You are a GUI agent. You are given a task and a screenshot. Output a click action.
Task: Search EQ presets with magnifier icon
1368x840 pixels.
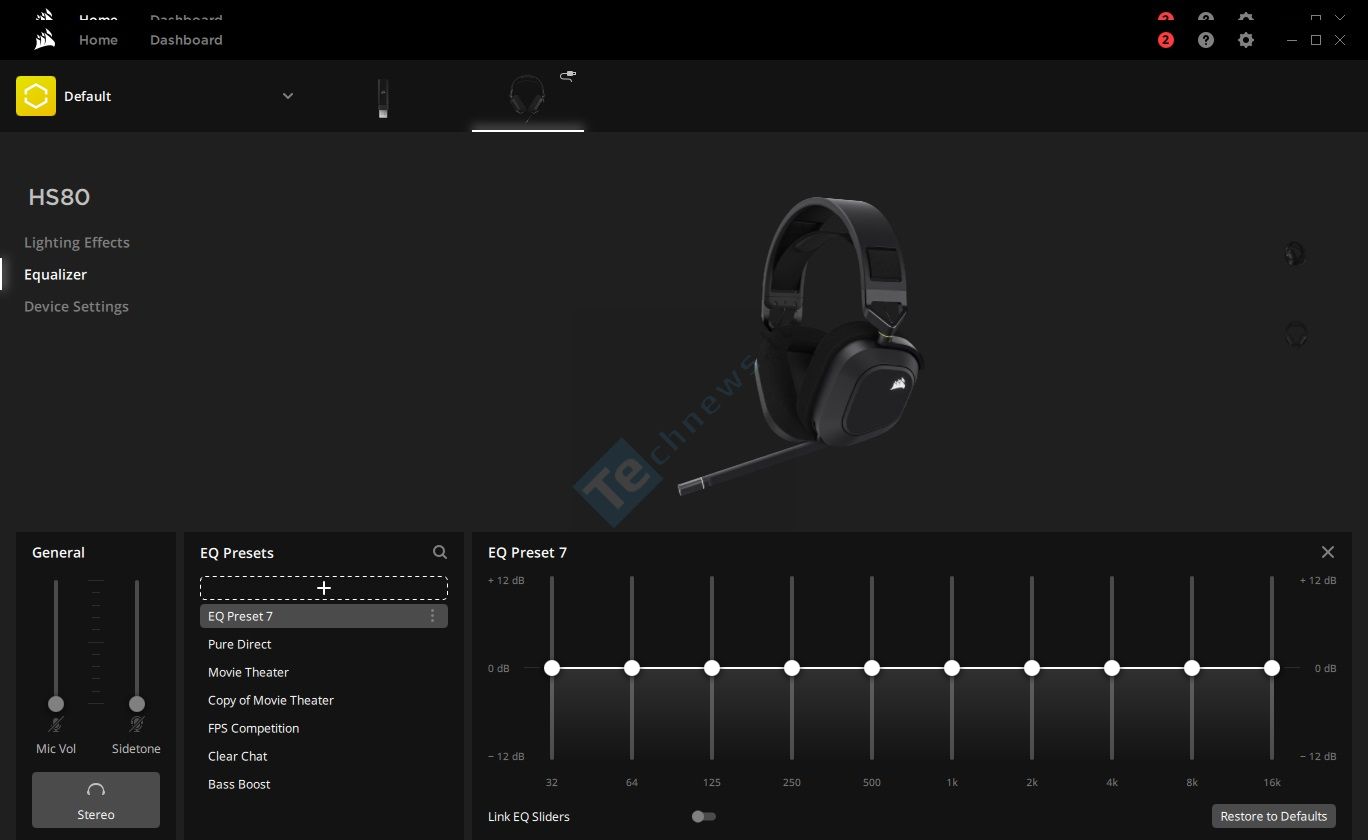440,552
